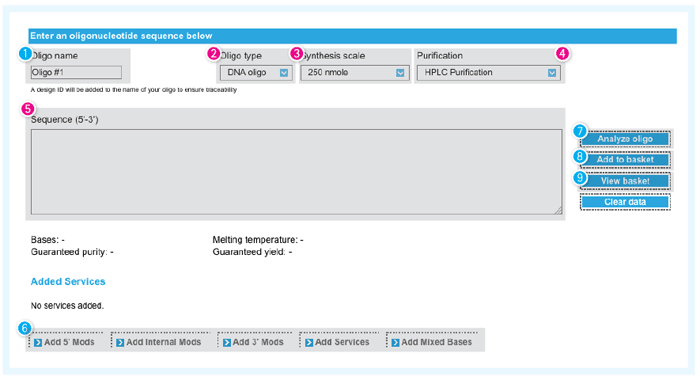
Task: Click the arrow icon beside Add 5' Mods
Action: (38, 342)
